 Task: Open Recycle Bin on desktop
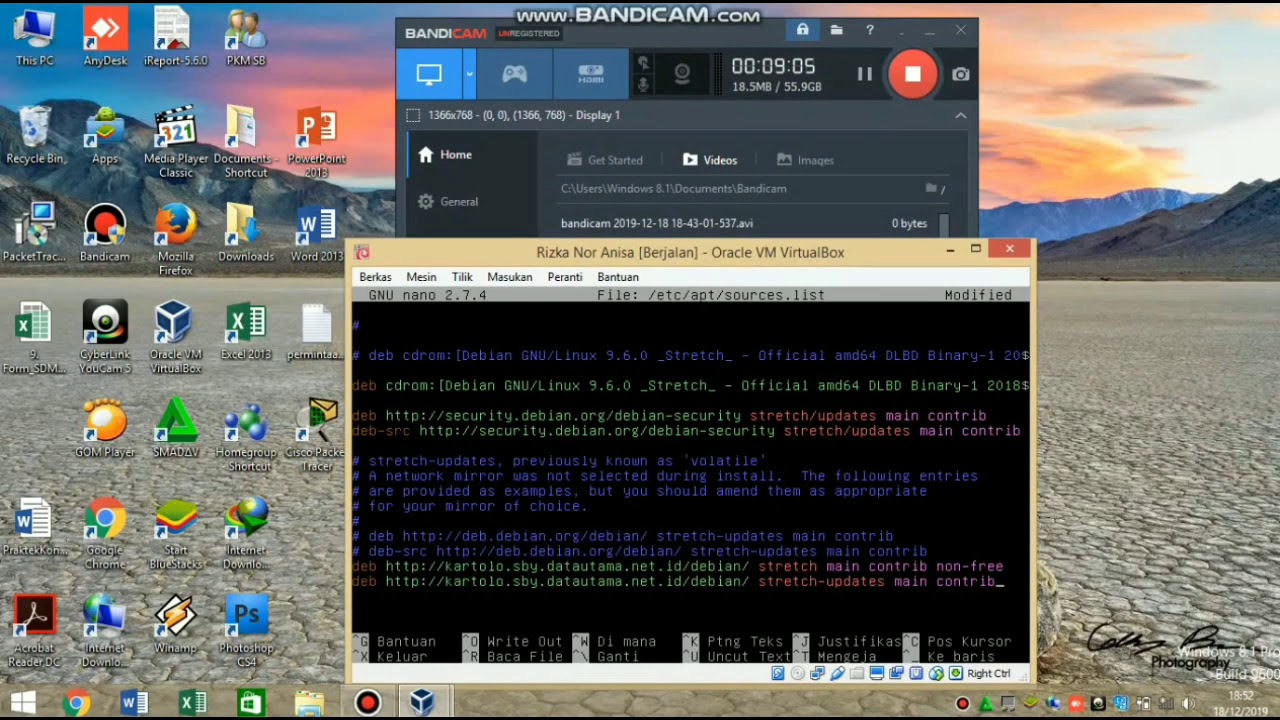pos(34,135)
